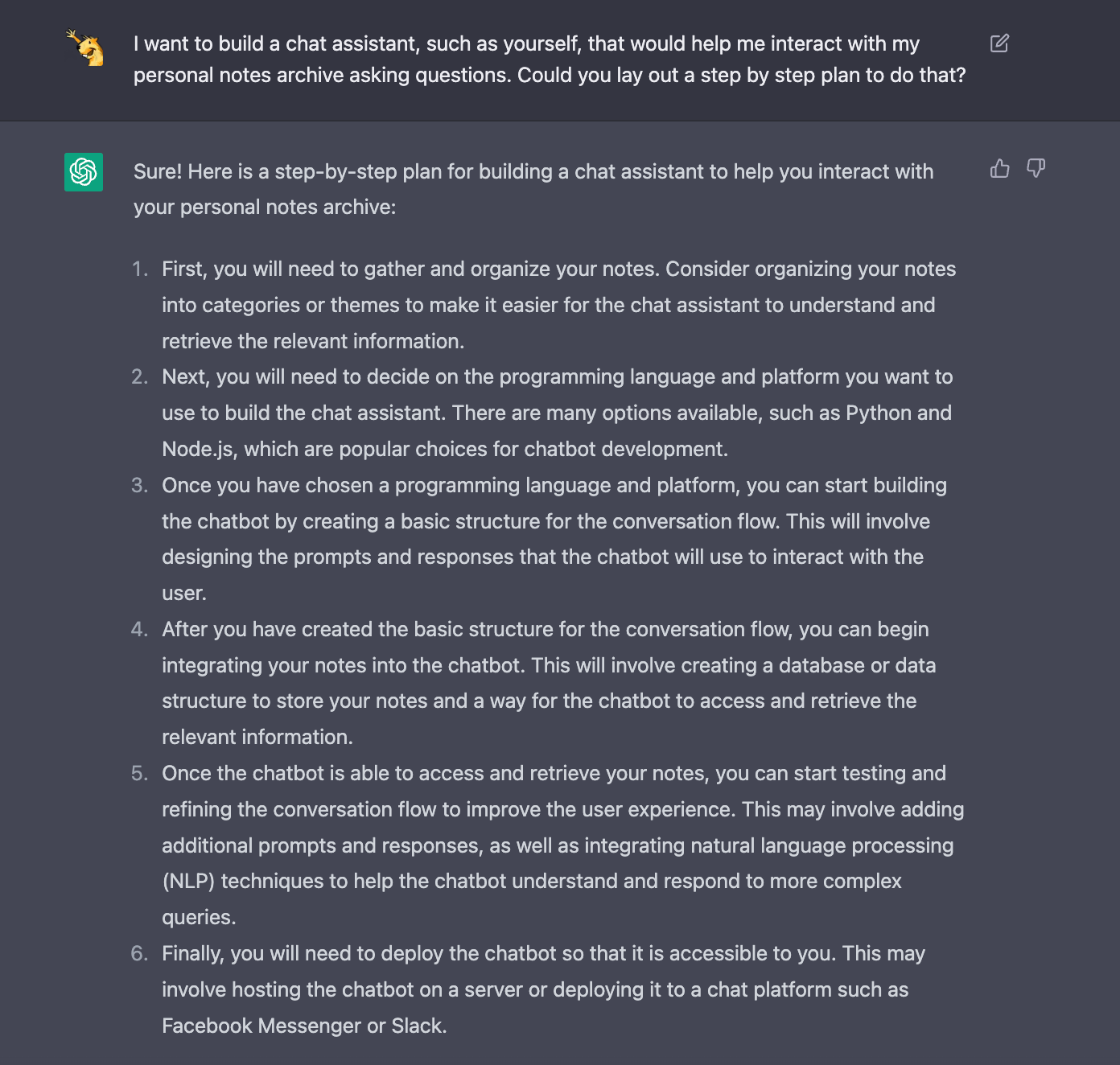Click the user's prompt about personal notes archive

click(x=550, y=60)
